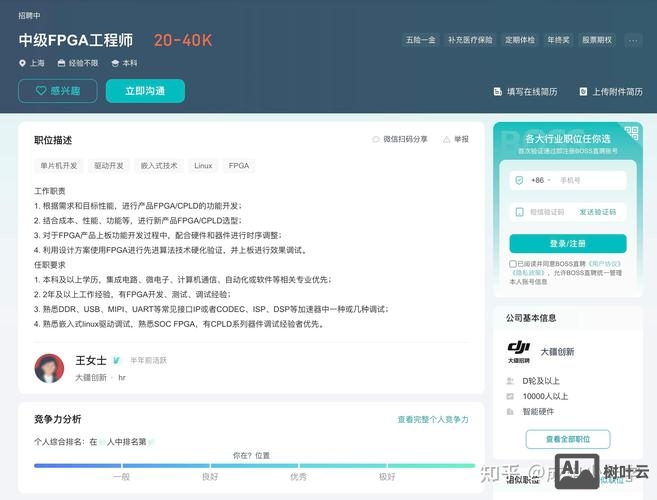Image resolution: width=657 pixels, height=500 pixels.
Task: Select the FPGA skill tag
Action: tap(239, 166)
